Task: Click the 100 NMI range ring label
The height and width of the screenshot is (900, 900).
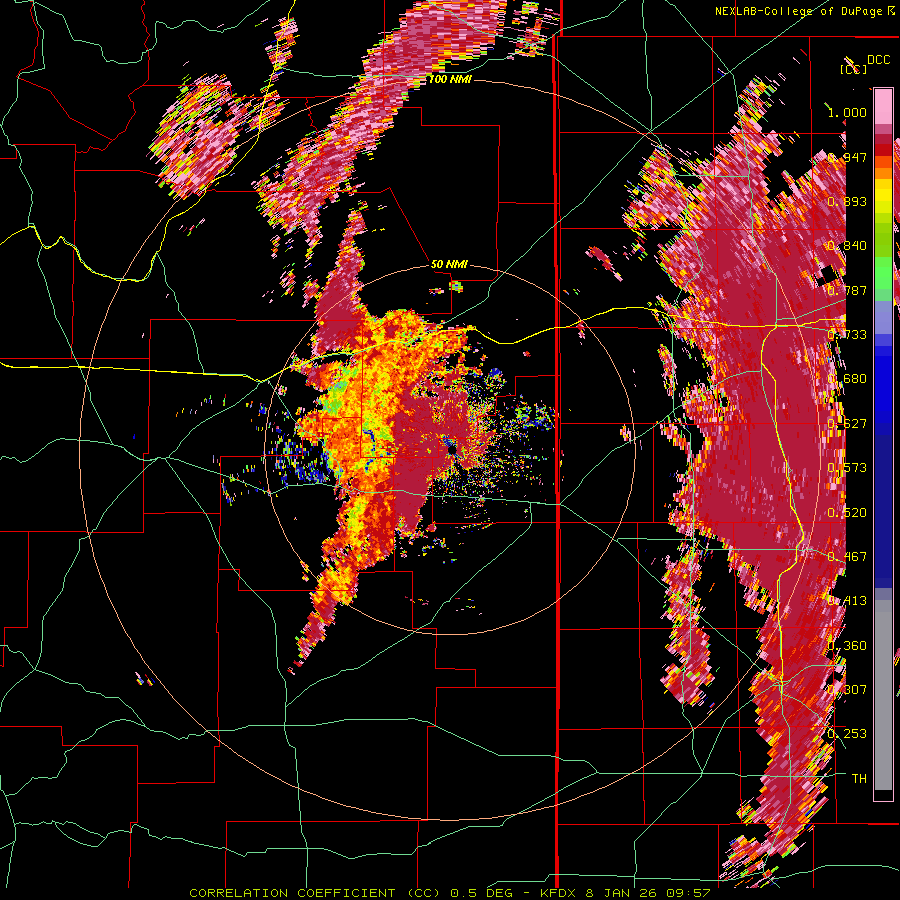Action: pos(450,79)
